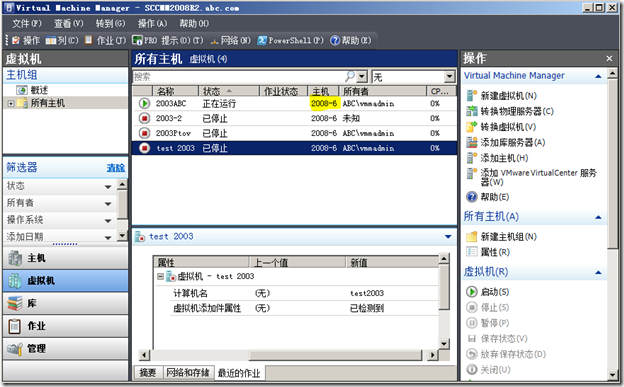
Task: Close the 操作 pane
Action: pyautogui.click(x=609, y=59)
